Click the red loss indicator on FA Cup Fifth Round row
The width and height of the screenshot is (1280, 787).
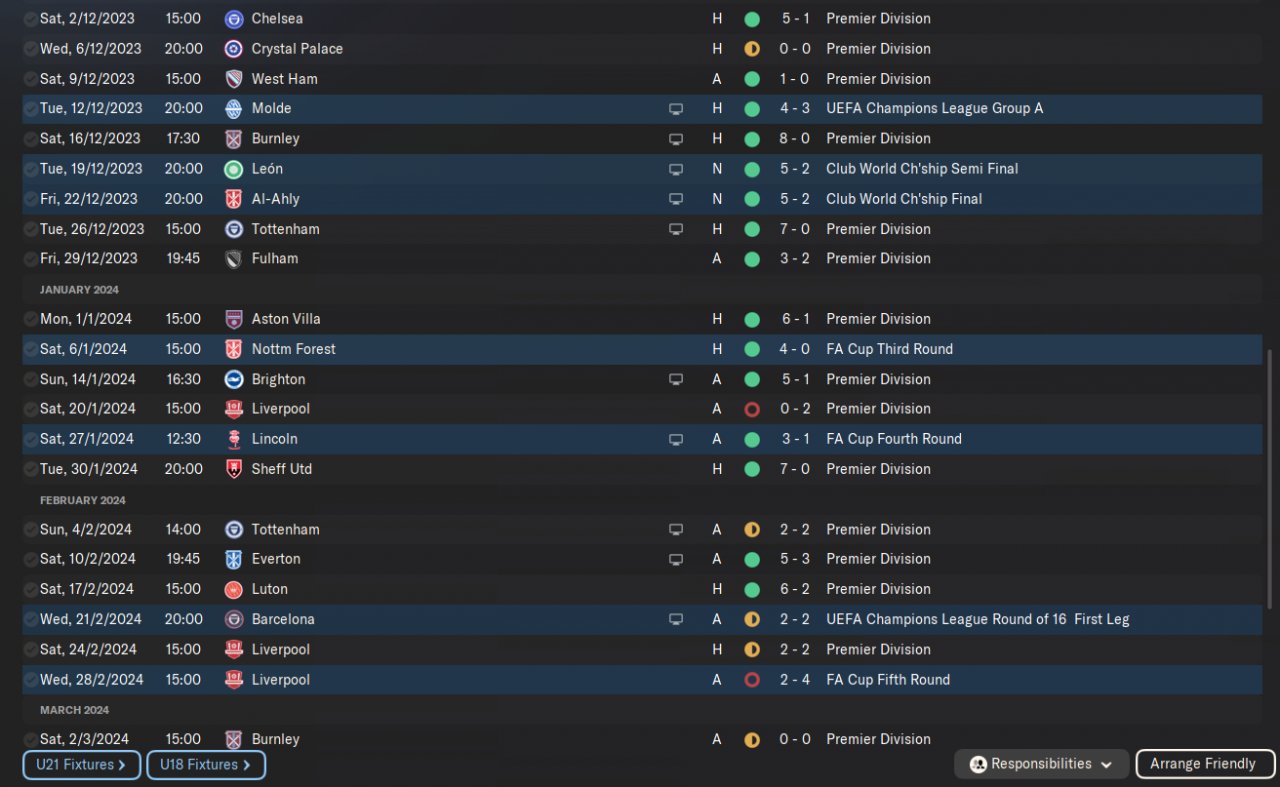pos(752,680)
